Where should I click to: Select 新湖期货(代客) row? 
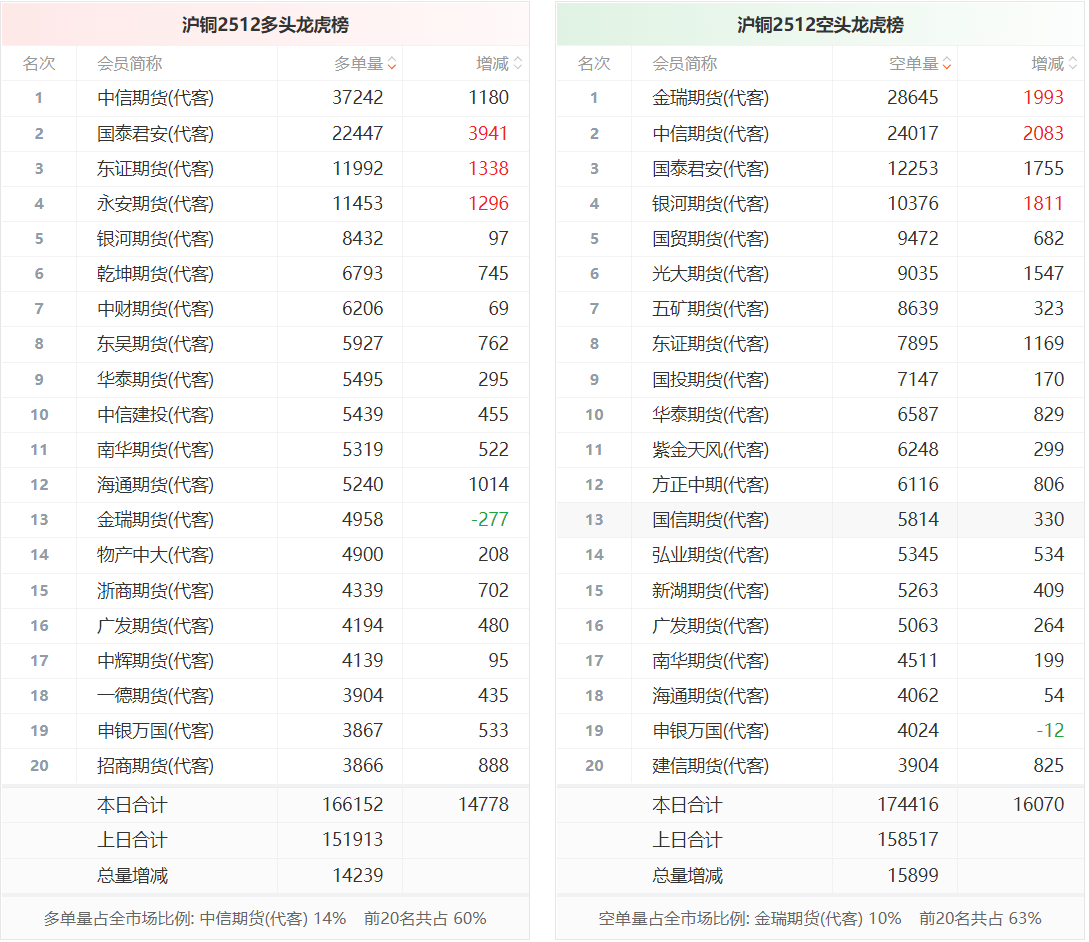point(820,590)
